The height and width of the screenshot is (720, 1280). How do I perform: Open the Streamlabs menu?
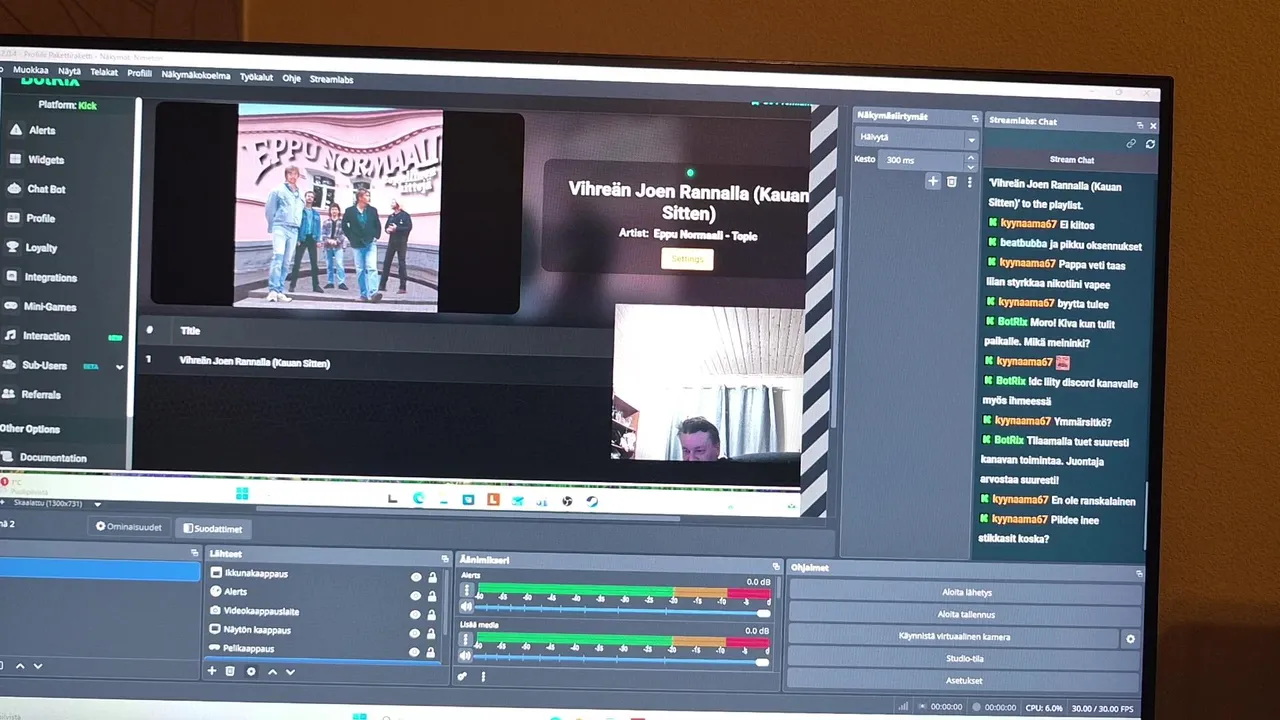pyautogui.click(x=331, y=79)
